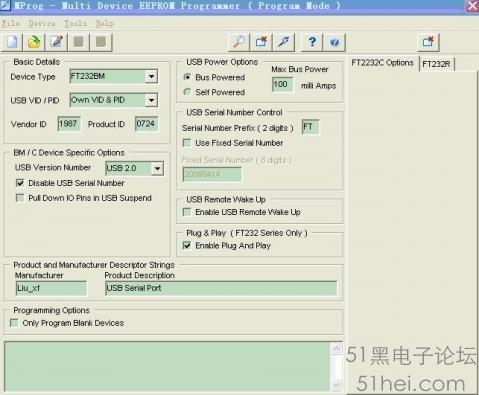This screenshot has width=479, height=395.
Task: Click the far-right toolbar device icon
Action: [x=428, y=42]
